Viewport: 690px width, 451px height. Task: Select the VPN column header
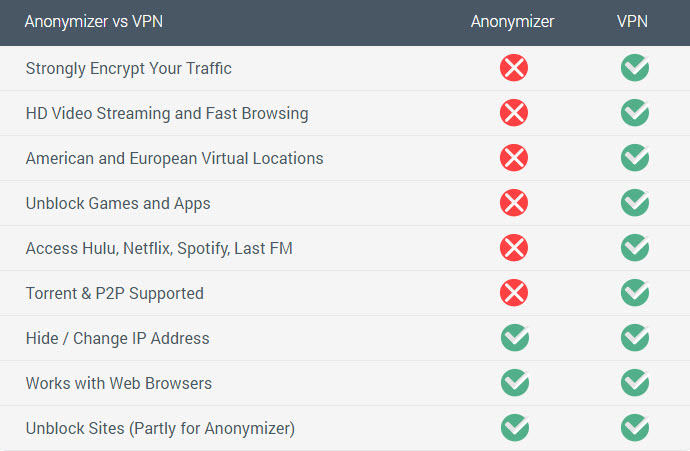(632, 21)
